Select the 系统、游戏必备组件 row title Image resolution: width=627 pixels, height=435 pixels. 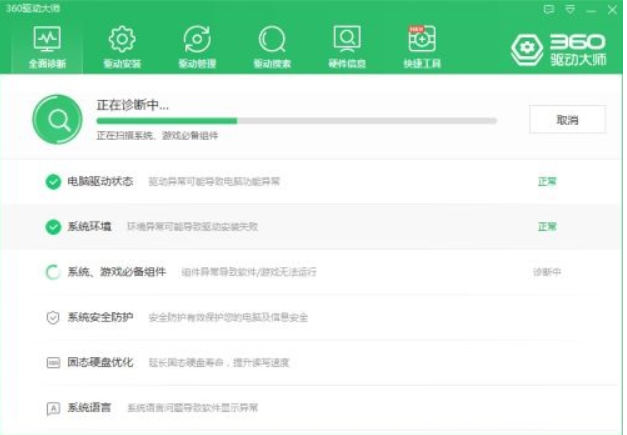(x=116, y=272)
